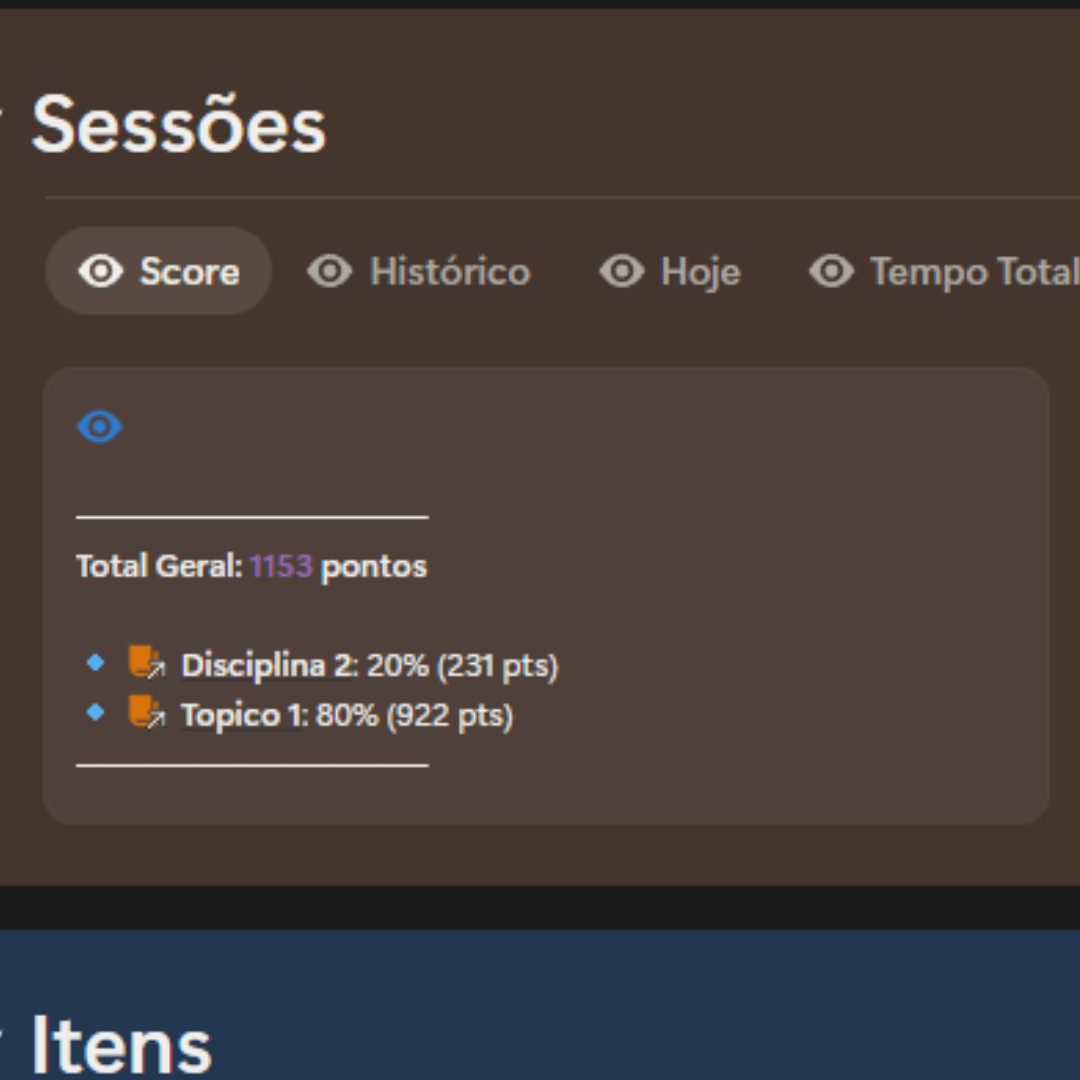This screenshot has width=1080, height=1080.
Task: Toggle the blue eye icon in the score card
Action: 100,427
